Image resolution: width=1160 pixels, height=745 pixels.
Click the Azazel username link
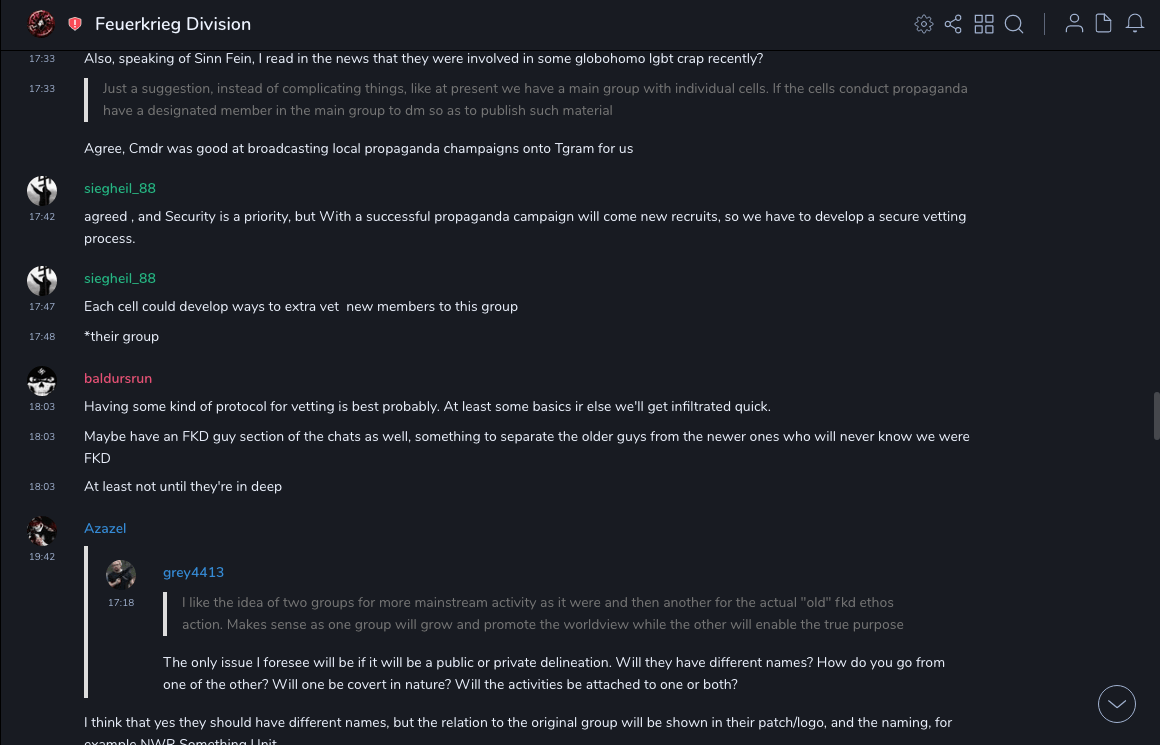coord(105,528)
